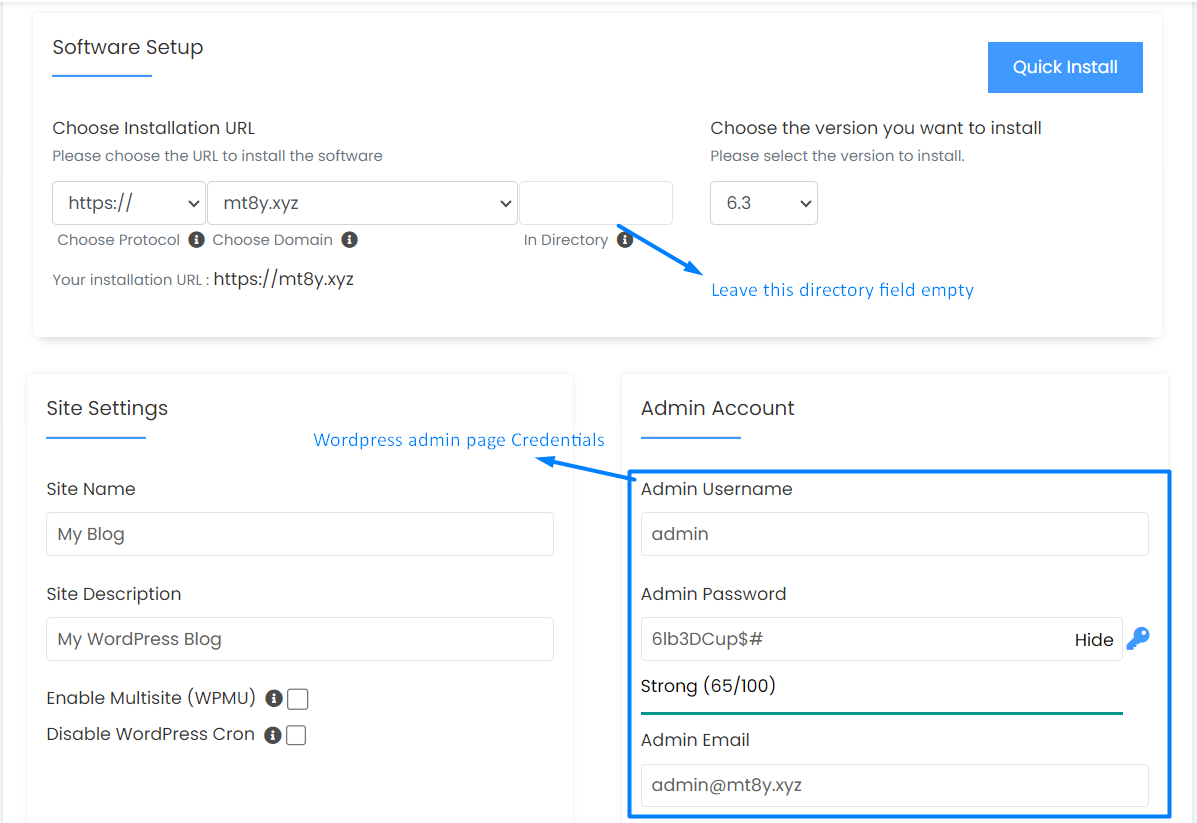Open the Disable WordPress Cron info icon

272,735
